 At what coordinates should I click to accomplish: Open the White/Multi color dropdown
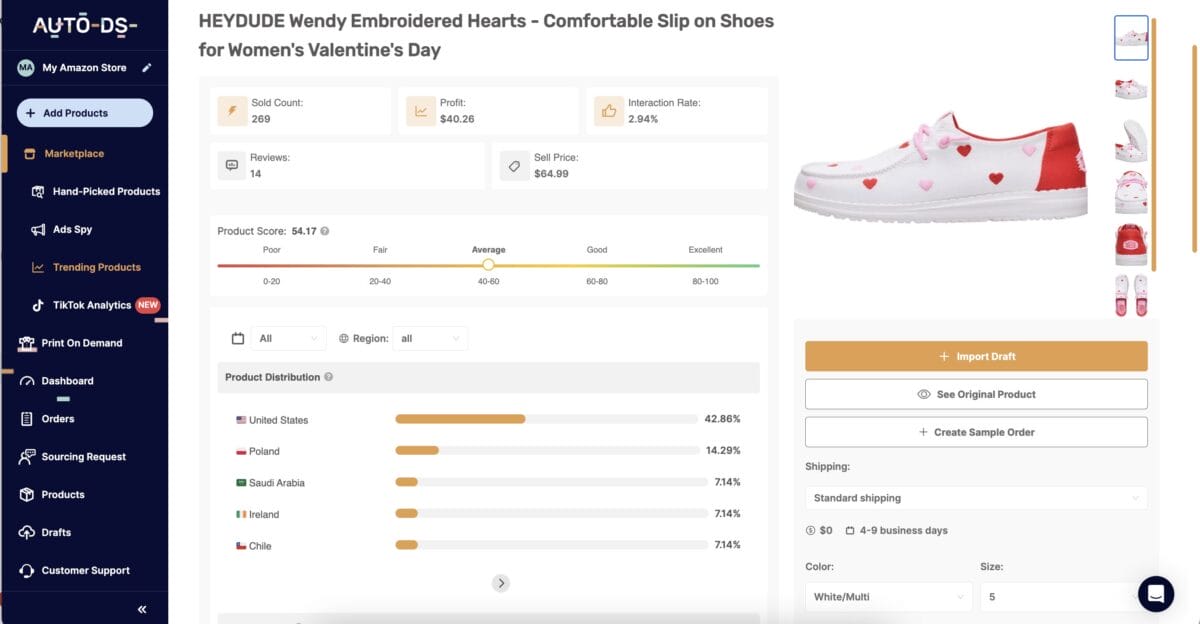[887, 596]
